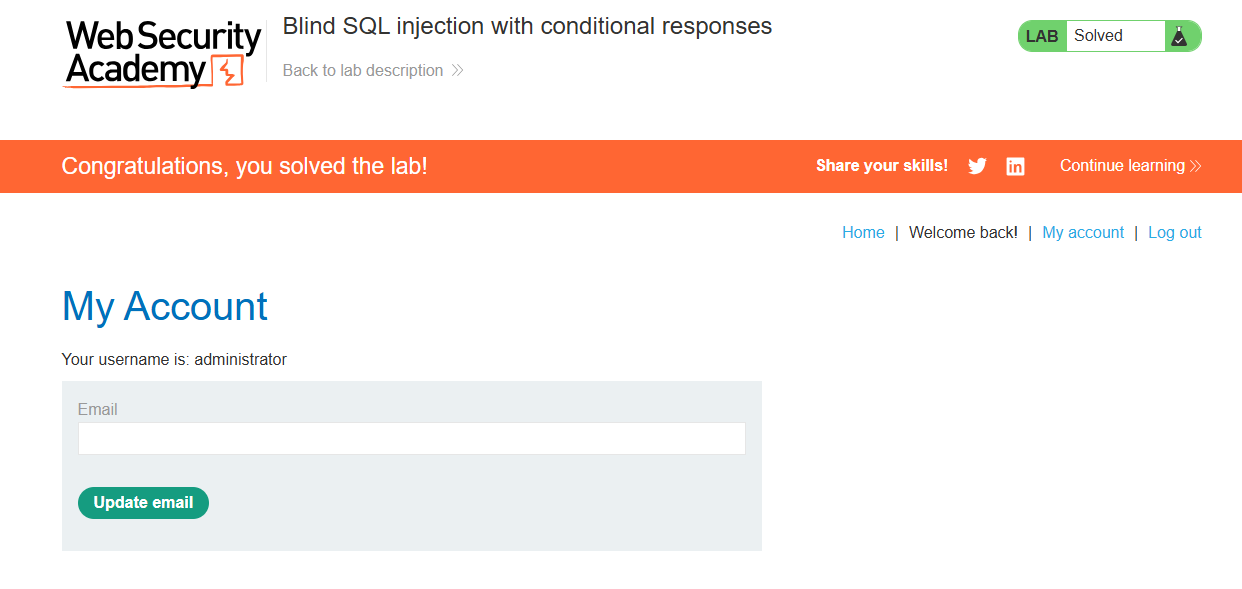Click chevrons next to Back to lab description
Screen dimensions: 1242x589
pos(457,71)
